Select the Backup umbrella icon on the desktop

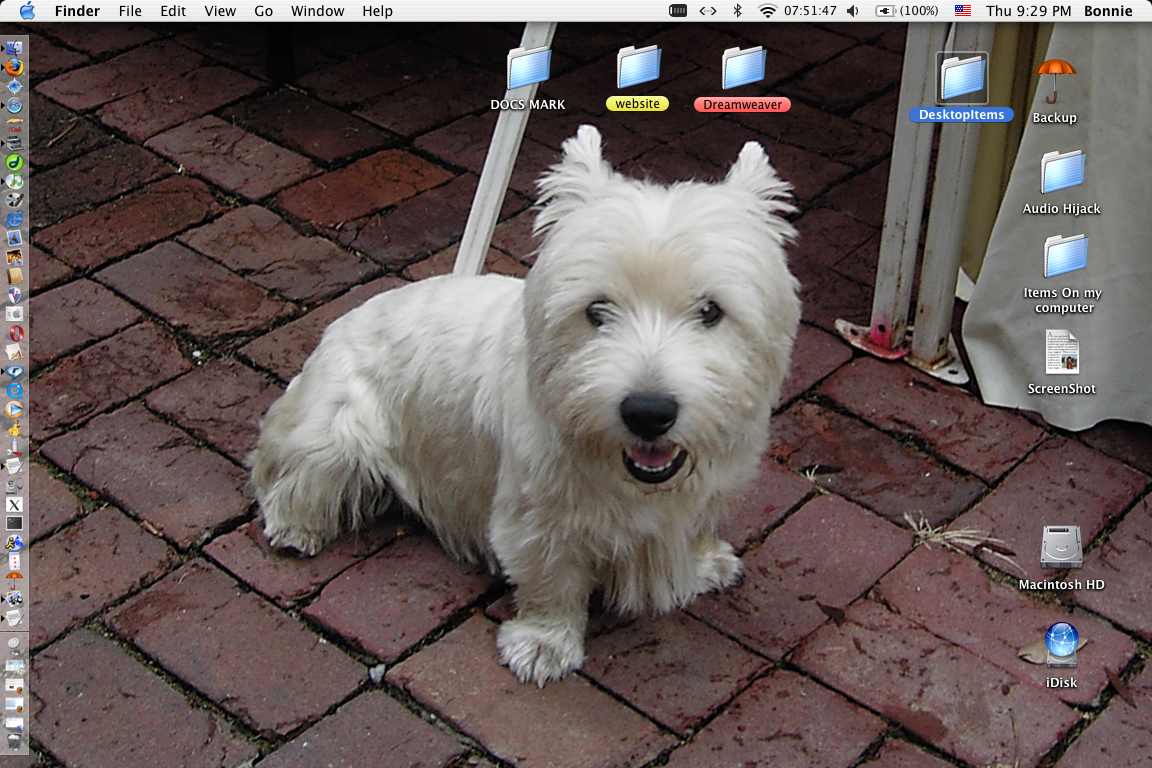1054,80
